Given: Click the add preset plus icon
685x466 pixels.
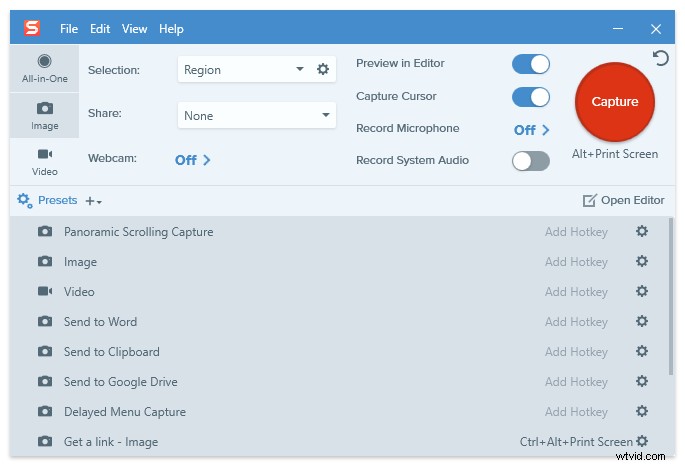Looking at the screenshot, I should click(x=93, y=201).
